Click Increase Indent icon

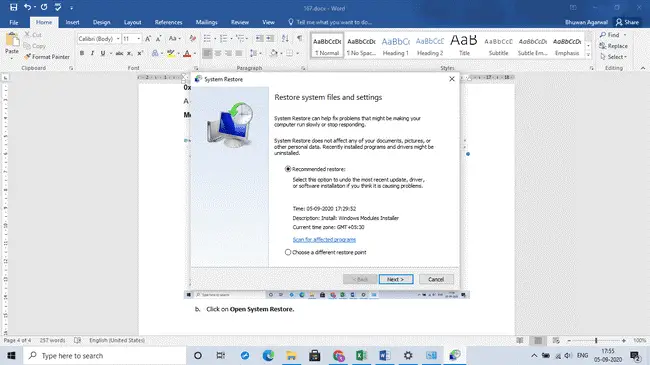(270, 39)
